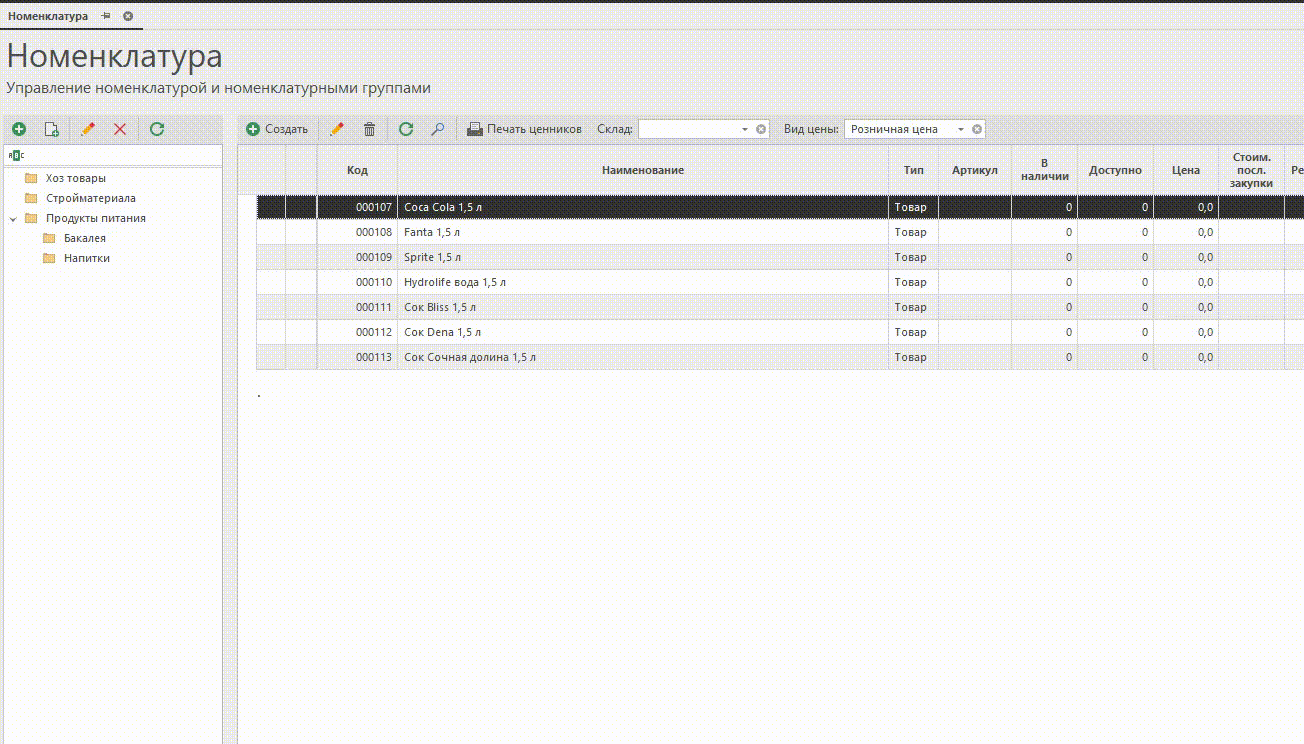Refresh the group tree with the left refresh icon
The width and height of the screenshot is (1304, 744).
pos(157,129)
